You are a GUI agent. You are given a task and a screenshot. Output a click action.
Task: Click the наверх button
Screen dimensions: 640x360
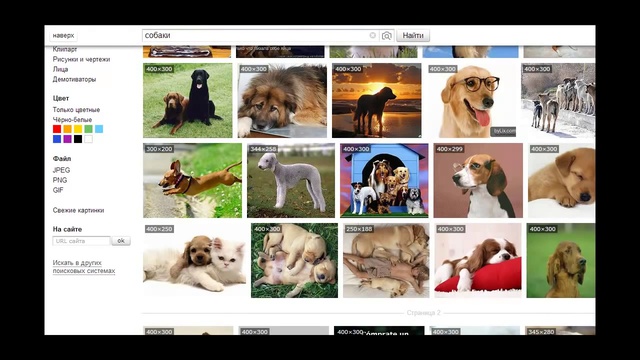tap(63, 36)
